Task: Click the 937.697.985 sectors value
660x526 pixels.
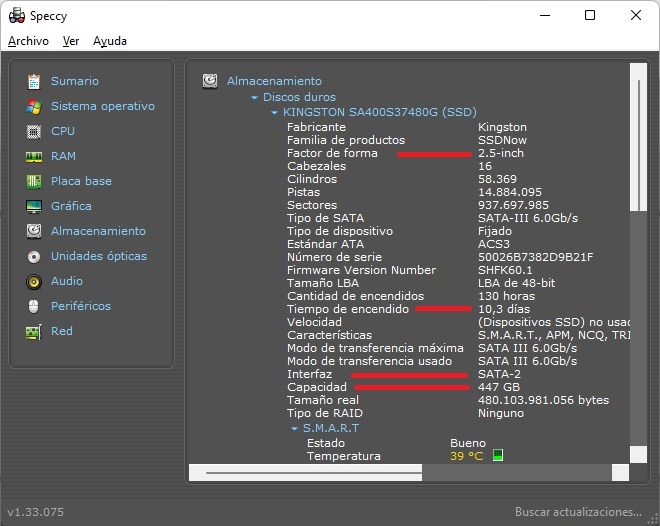Action: (x=513, y=205)
